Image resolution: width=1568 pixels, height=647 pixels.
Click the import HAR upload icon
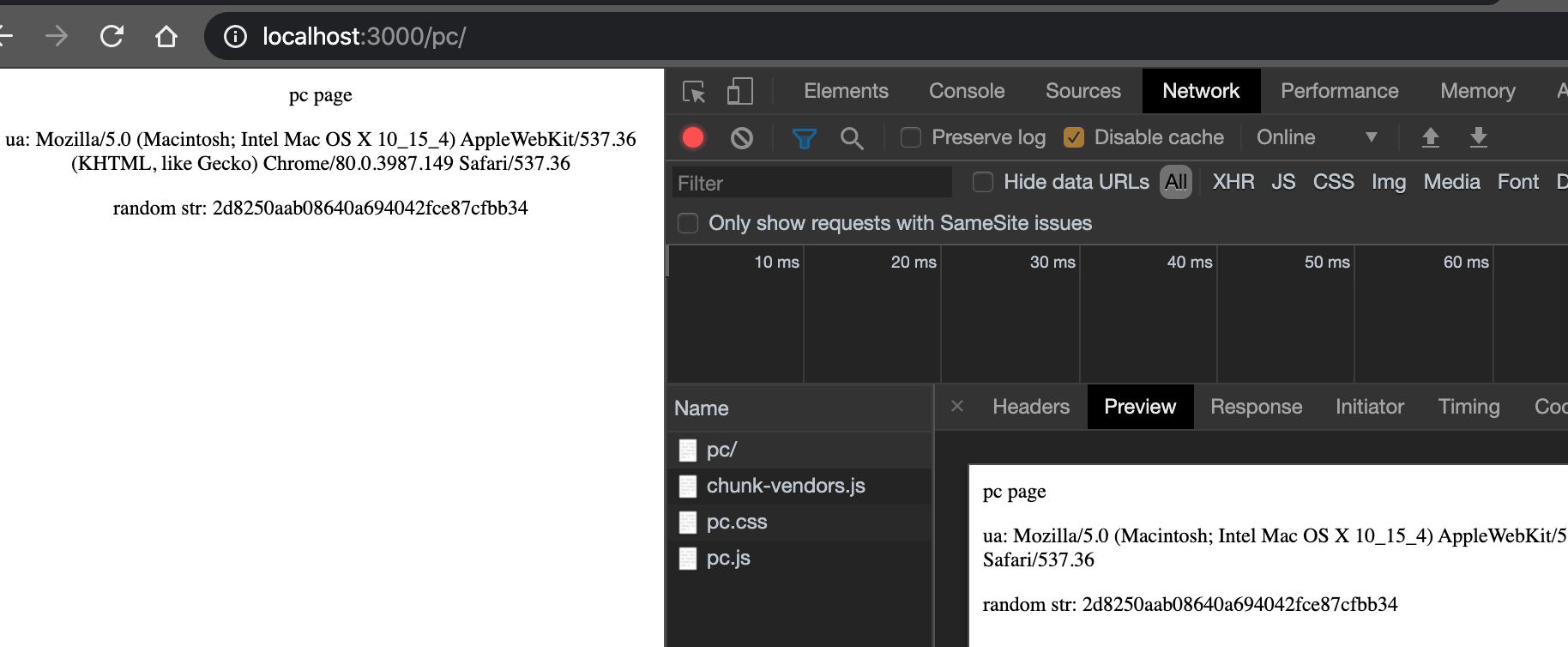(1430, 137)
